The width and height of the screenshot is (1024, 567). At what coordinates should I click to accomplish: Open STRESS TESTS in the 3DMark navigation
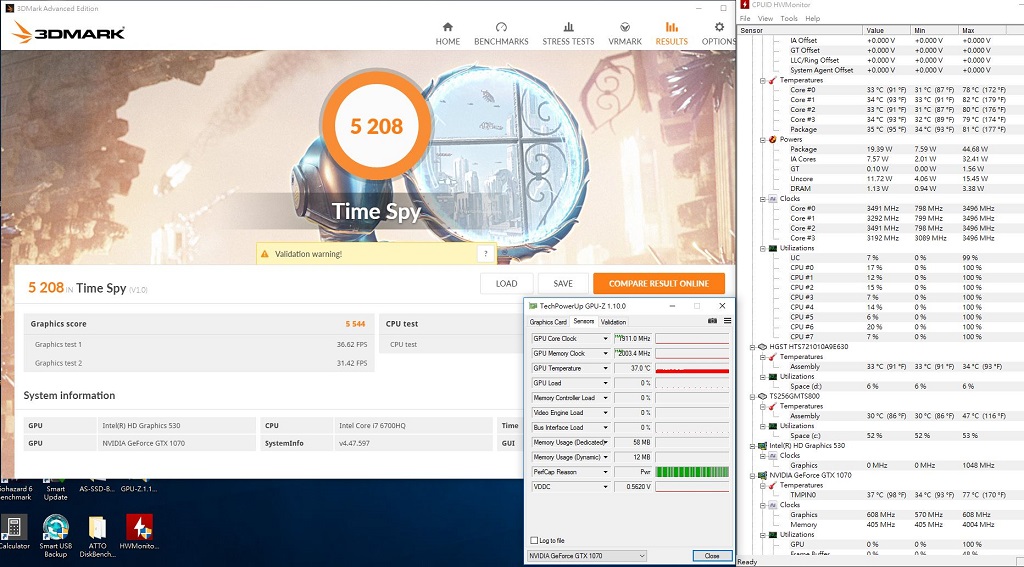[x=568, y=34]
